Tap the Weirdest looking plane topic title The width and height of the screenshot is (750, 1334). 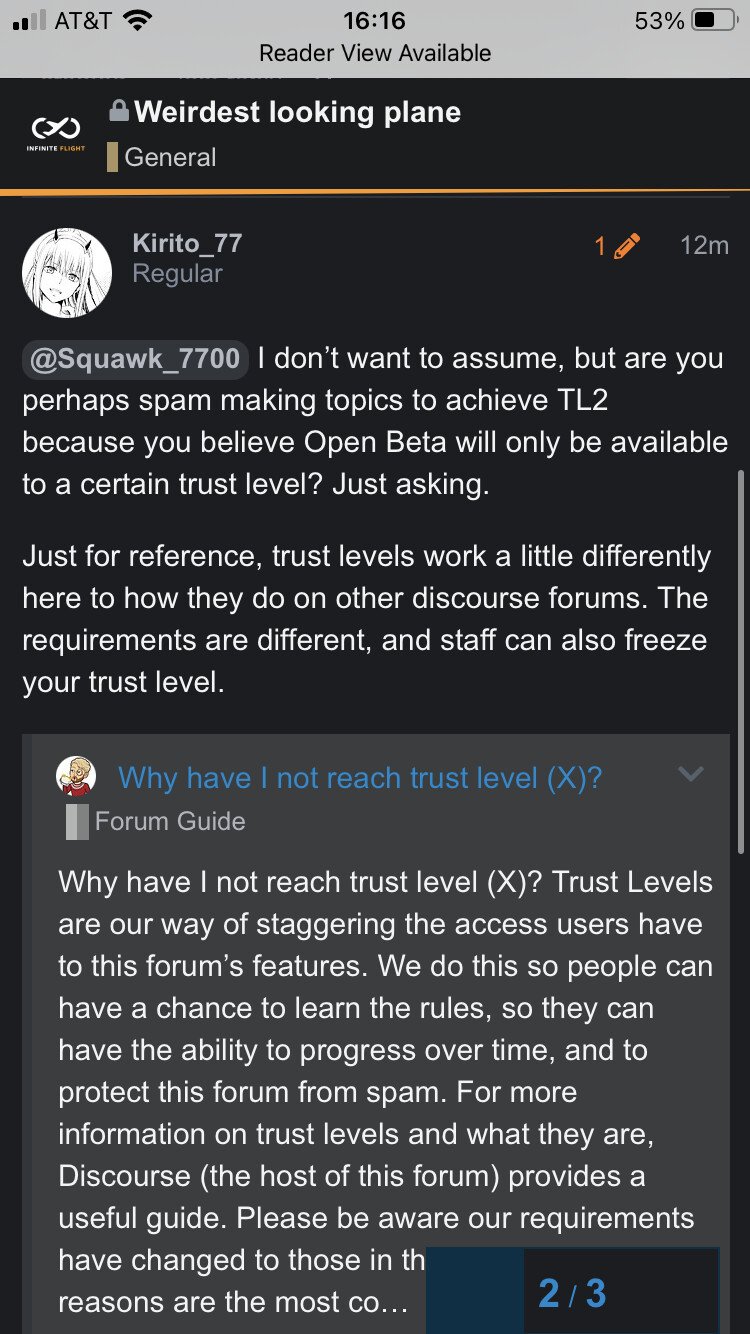coord(298,111)
